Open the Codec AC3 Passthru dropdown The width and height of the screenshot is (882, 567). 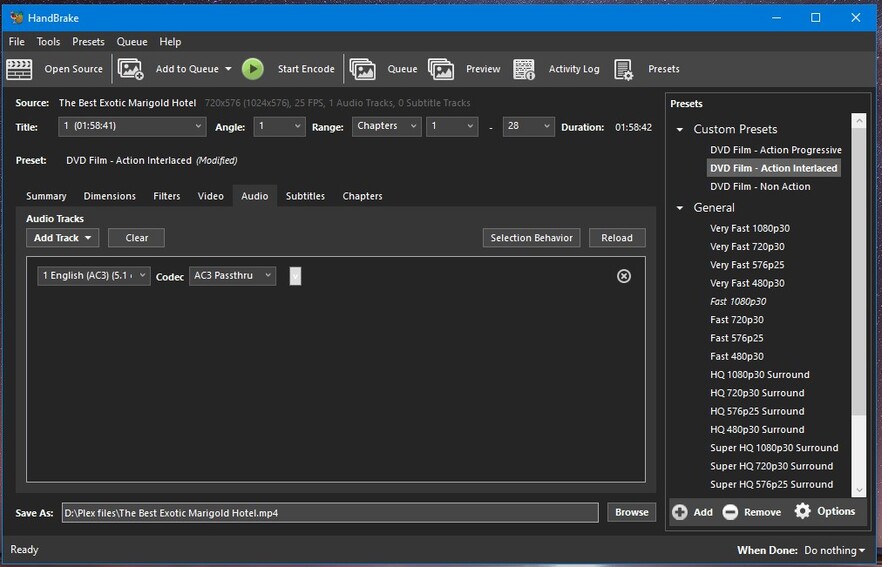(x=232, y=276)
